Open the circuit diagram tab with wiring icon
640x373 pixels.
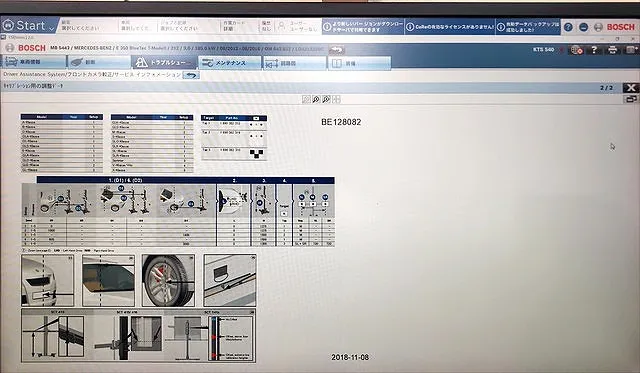point(294,63)
